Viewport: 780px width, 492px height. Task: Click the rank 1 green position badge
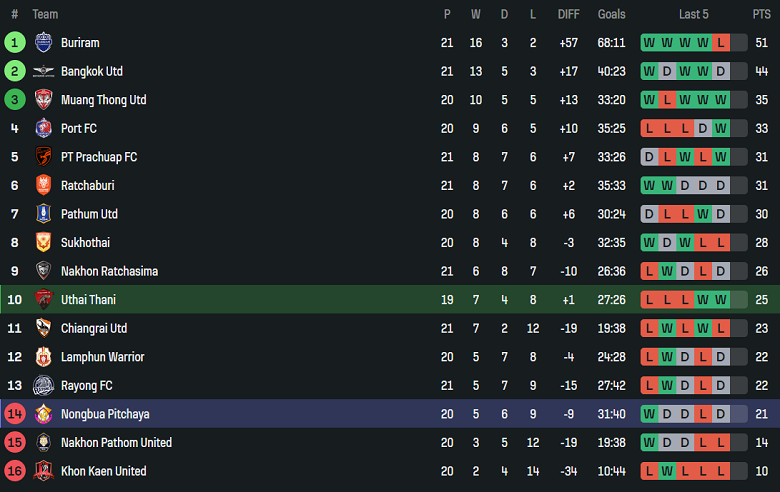(14, 43)
